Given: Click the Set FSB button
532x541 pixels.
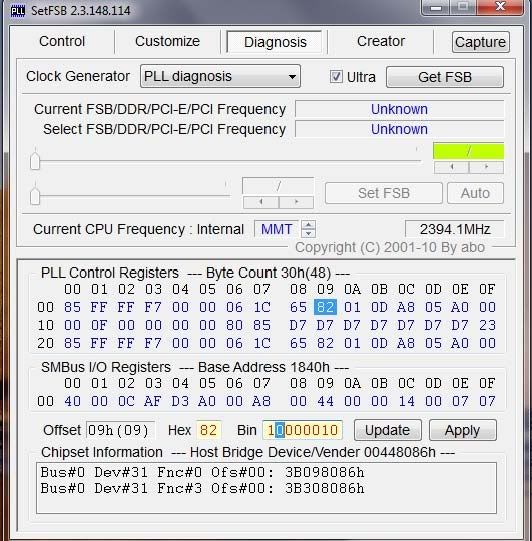Looking at the screenshot, I should pyautogui.click(x=384, y=193).
